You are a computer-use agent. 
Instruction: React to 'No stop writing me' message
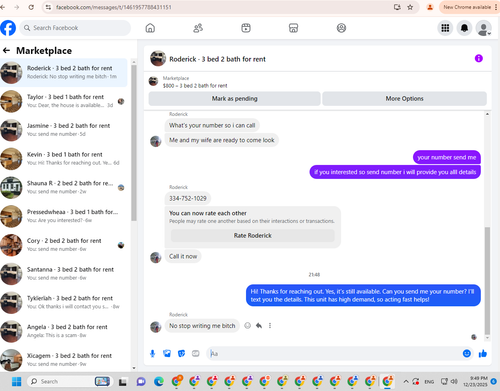tap(247, 326)
